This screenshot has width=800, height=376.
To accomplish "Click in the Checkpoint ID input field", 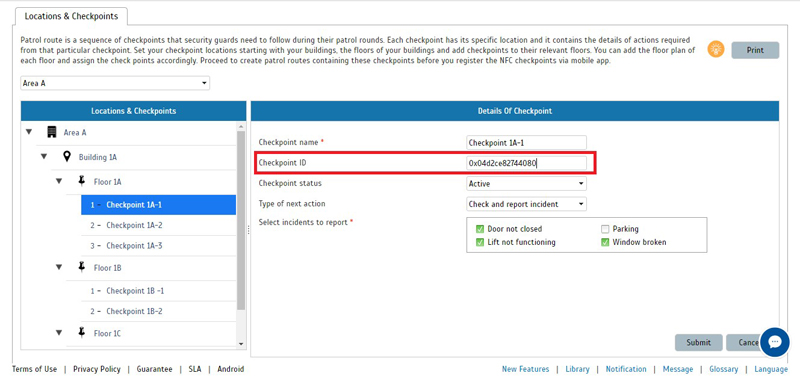I will point(527,163).
